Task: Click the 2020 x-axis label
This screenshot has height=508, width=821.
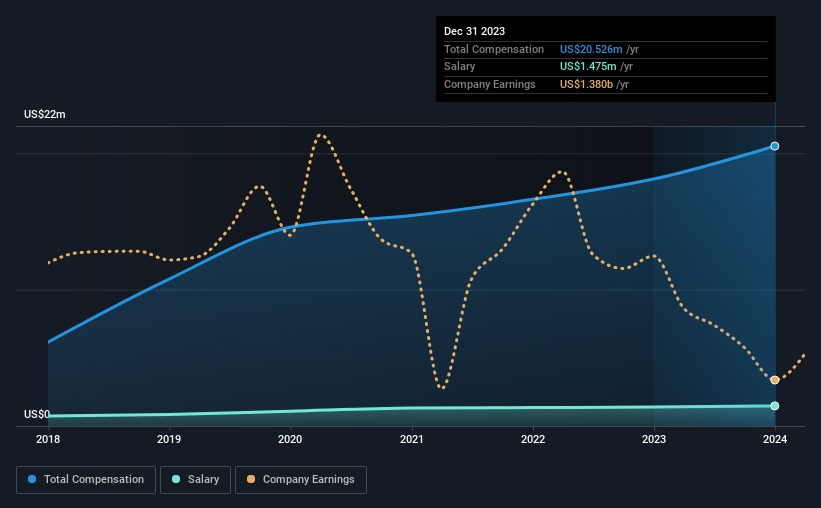Action: [290, 439]
